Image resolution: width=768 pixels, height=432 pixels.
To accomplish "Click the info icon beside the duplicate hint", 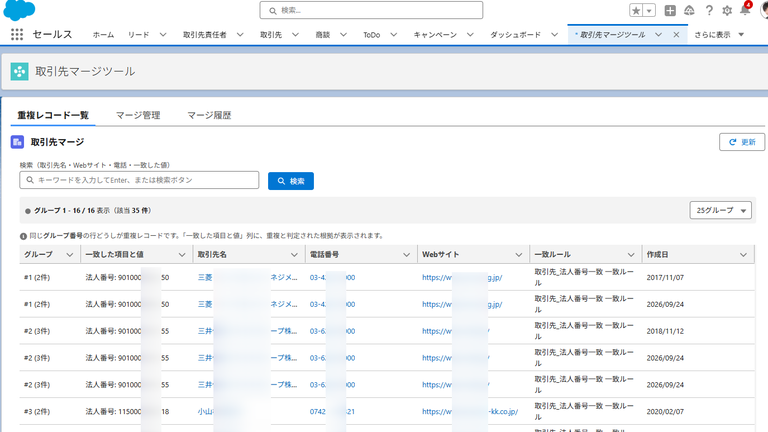I will click(x=23, y=236).
